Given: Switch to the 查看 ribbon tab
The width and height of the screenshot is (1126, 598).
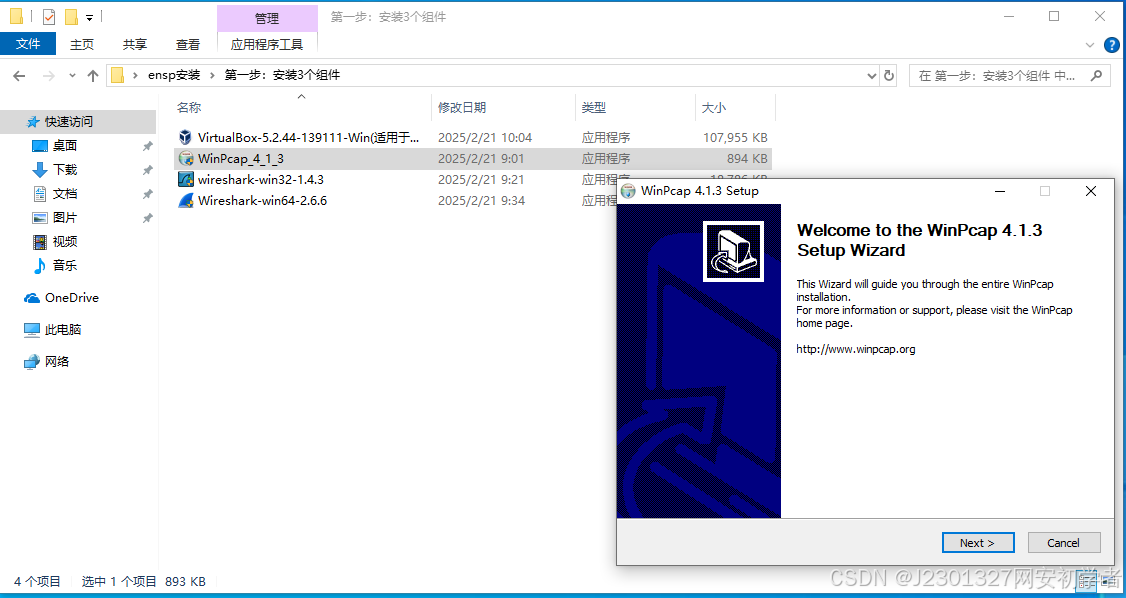Looking at the screenshot, I should tap(187, 44).
